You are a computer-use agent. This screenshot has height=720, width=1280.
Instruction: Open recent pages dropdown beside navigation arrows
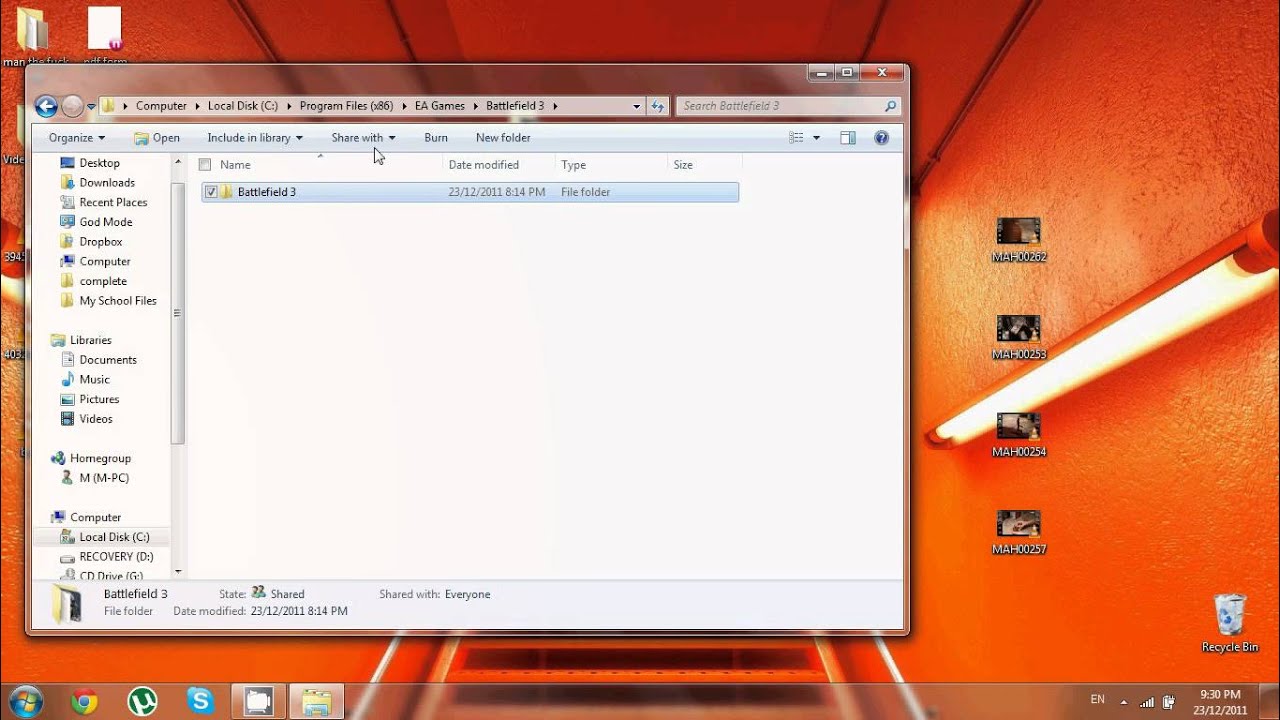click(x=91, y=106)
